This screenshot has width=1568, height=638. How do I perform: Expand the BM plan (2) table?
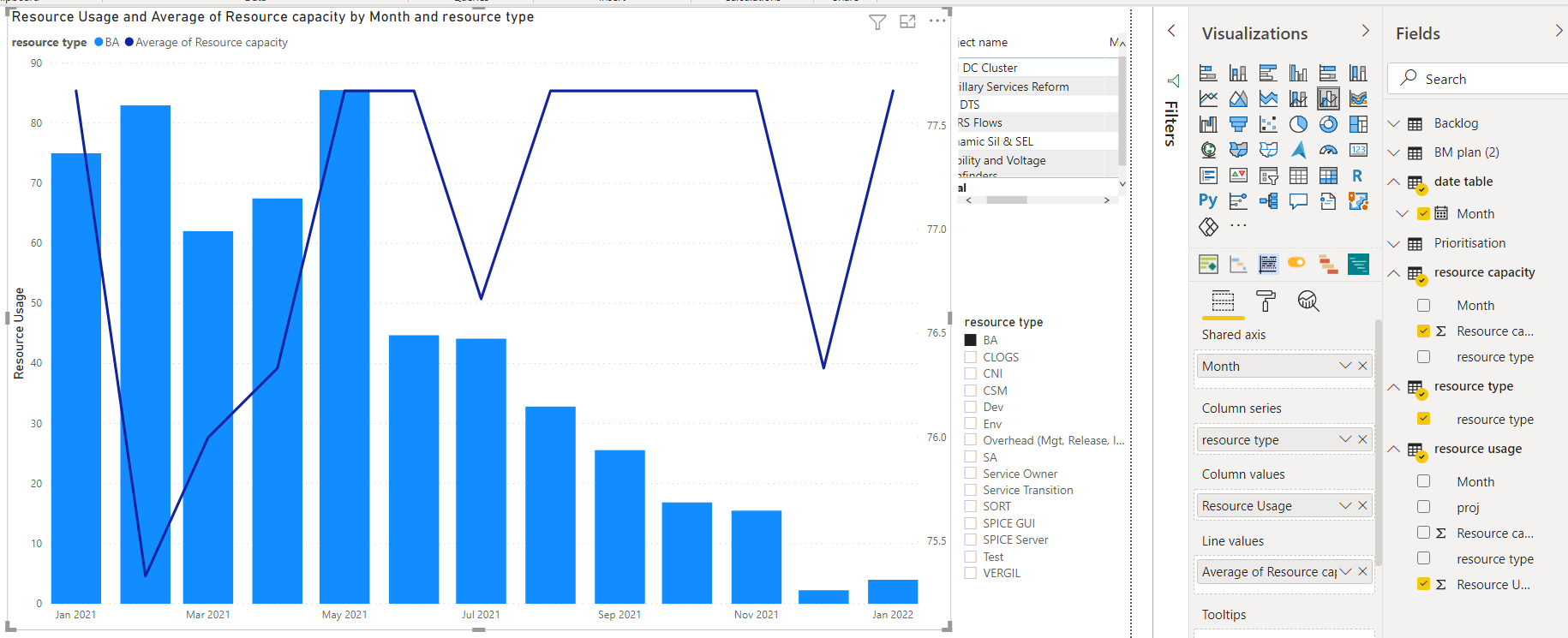coord(1394,152)
